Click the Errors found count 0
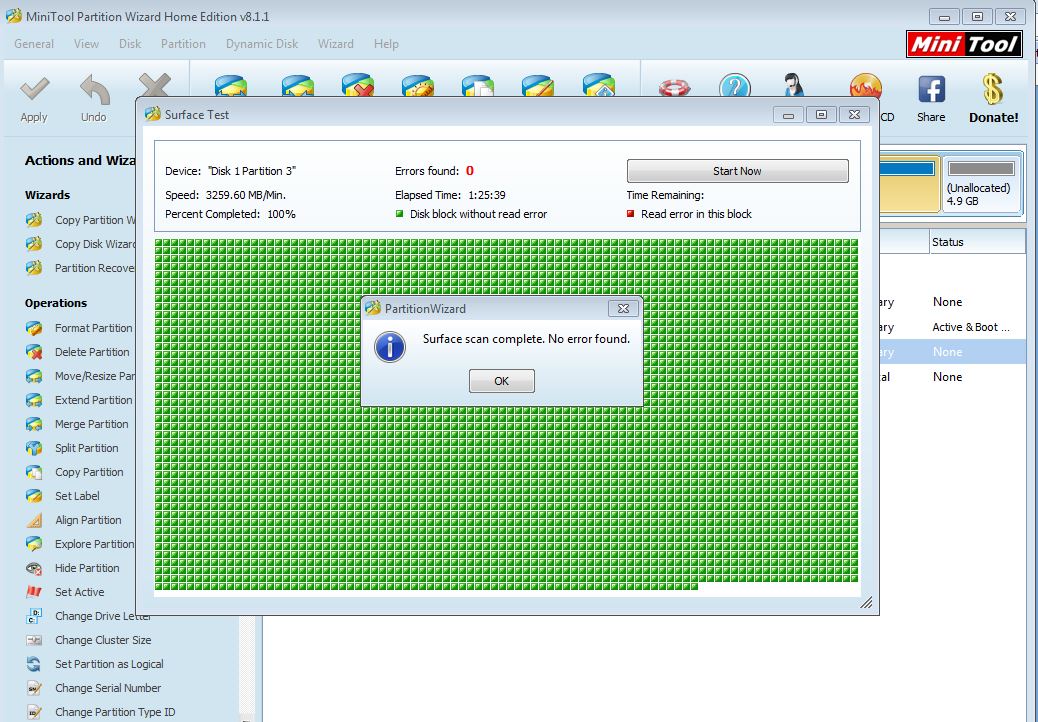 pyautogui.click(x=469, y=170)
